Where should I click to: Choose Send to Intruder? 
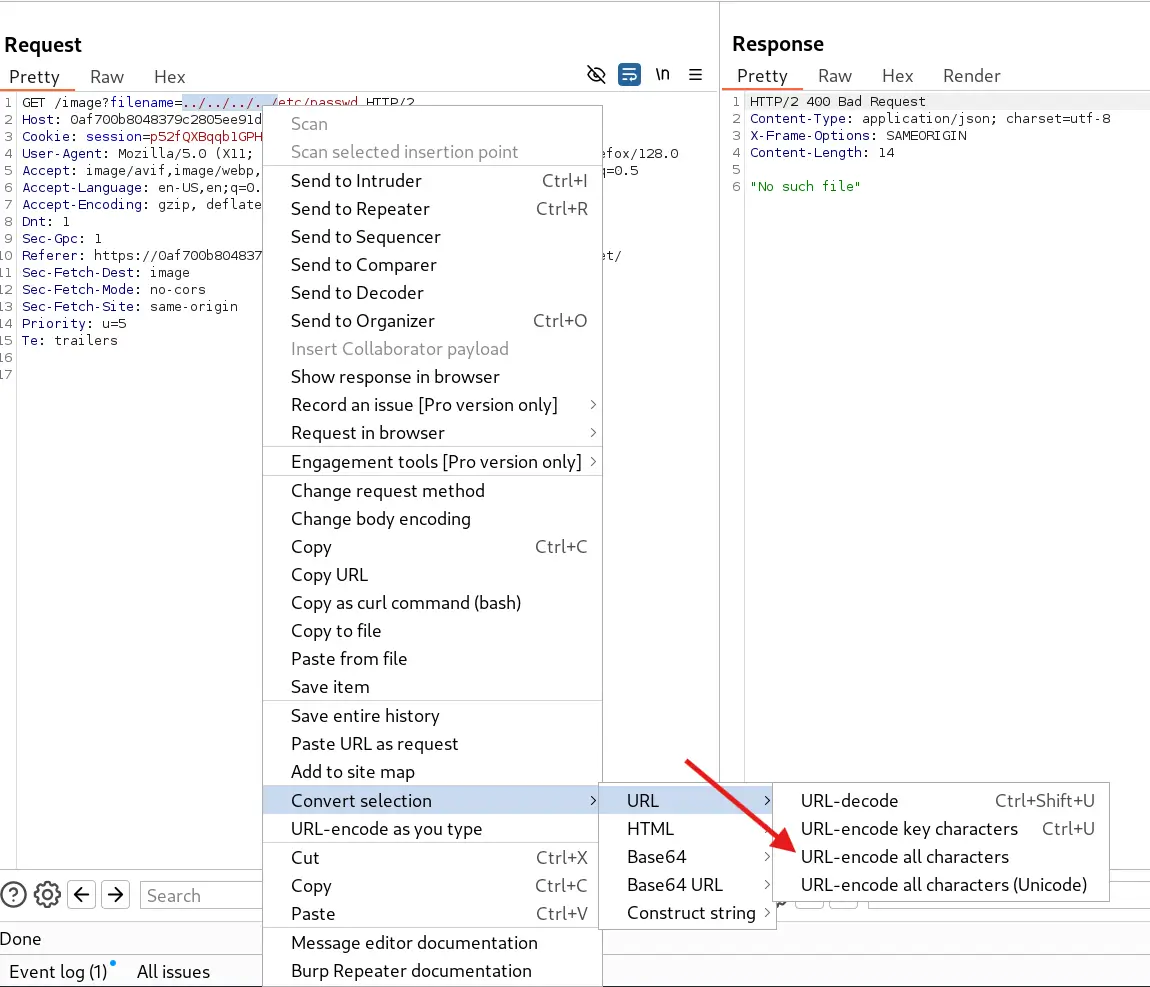(432, 180)
